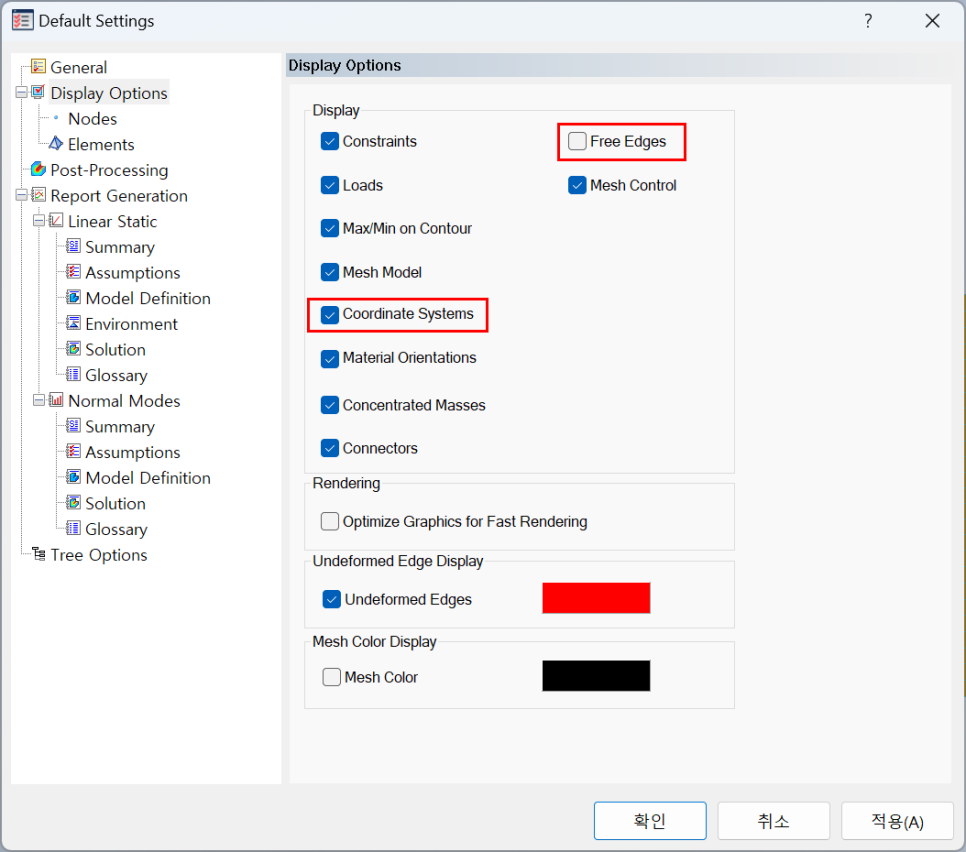Collapse the Report Generation tree node
The height and width of the screenshot is (852, 966).
pos(21,196)
